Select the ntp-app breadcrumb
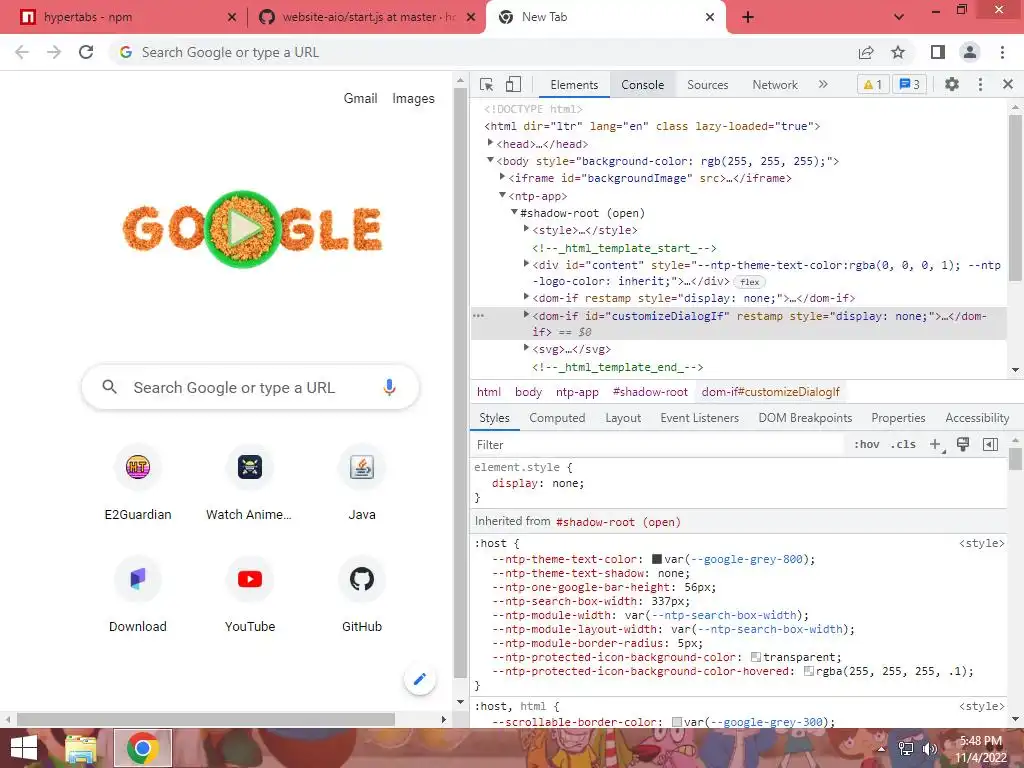This screenshot has height=768, width=1024. (x=577, y=392)
